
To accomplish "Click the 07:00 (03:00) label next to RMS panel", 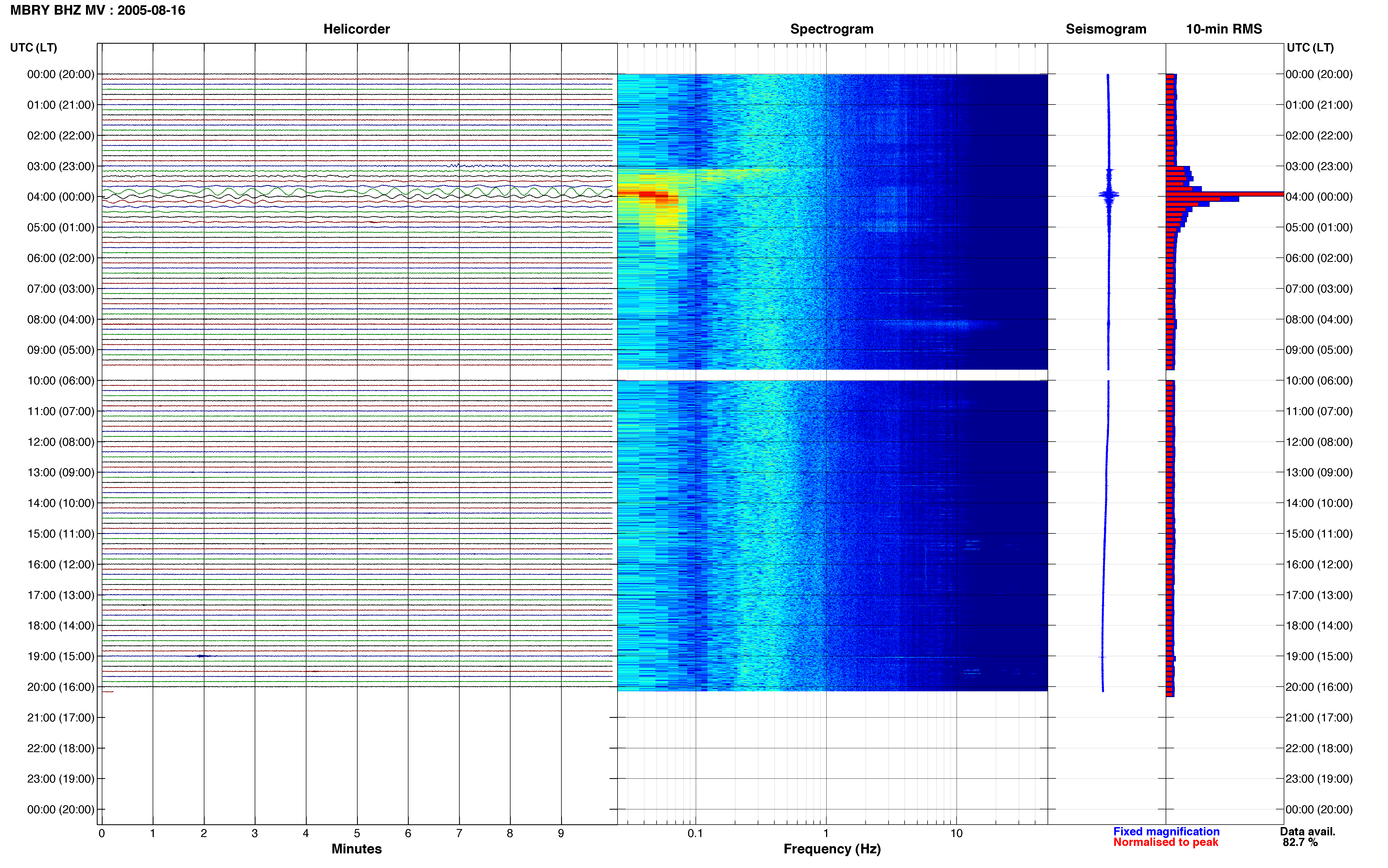I will click(1319, 289).
